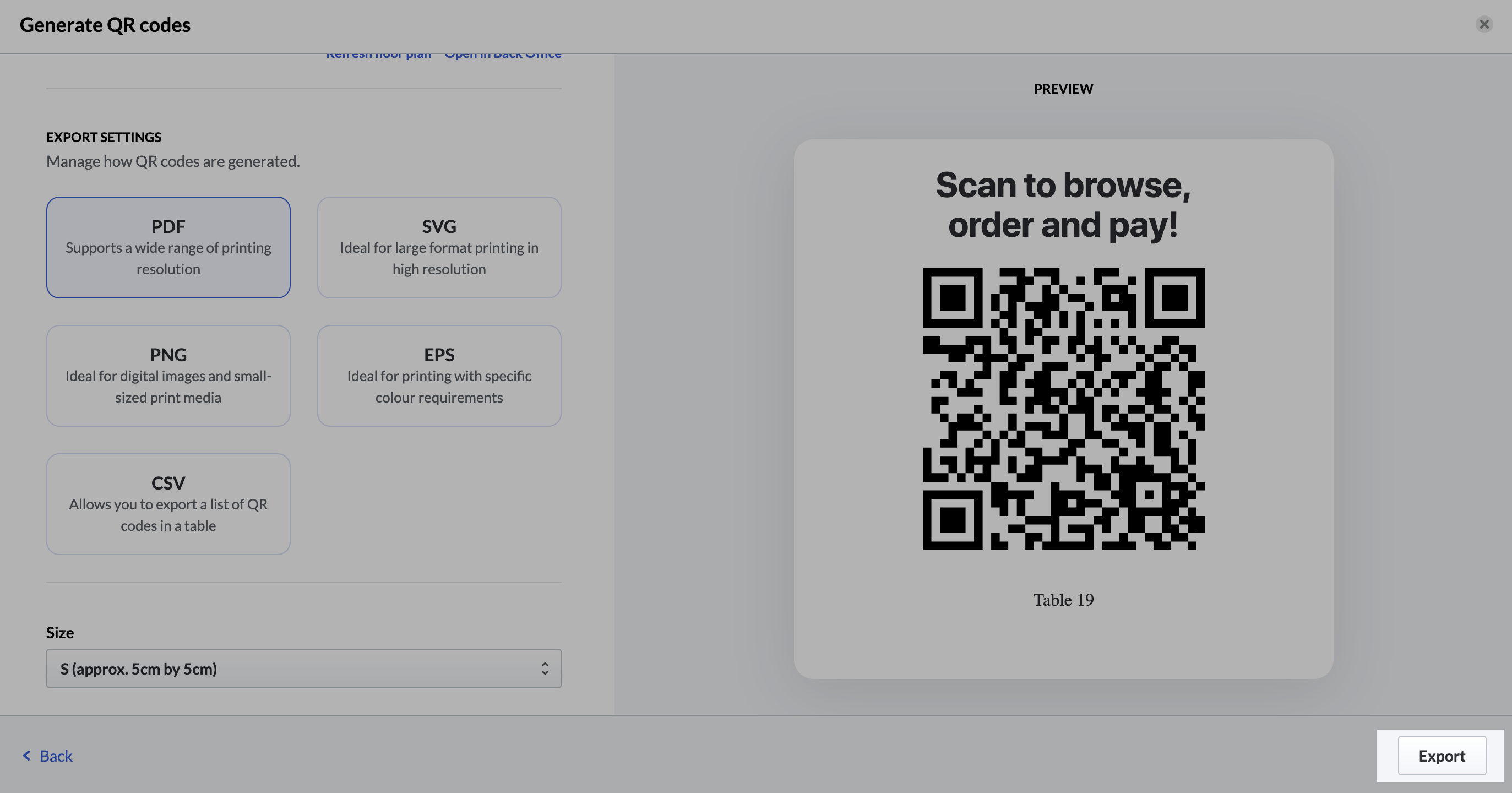Choose CSV to export a QR table

click(168, 504)
